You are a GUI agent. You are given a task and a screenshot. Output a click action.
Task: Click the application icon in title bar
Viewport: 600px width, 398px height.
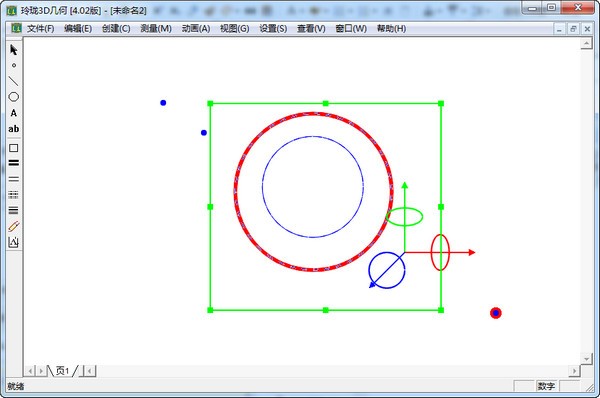point(11,10)
